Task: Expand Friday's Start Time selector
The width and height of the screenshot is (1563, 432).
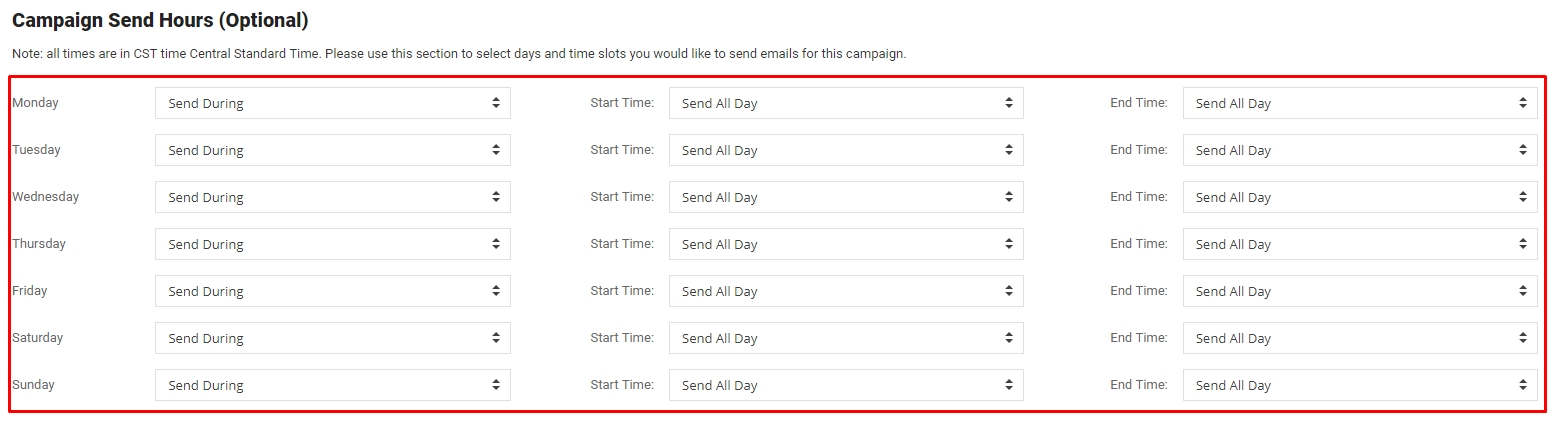Action: [846, 291]
